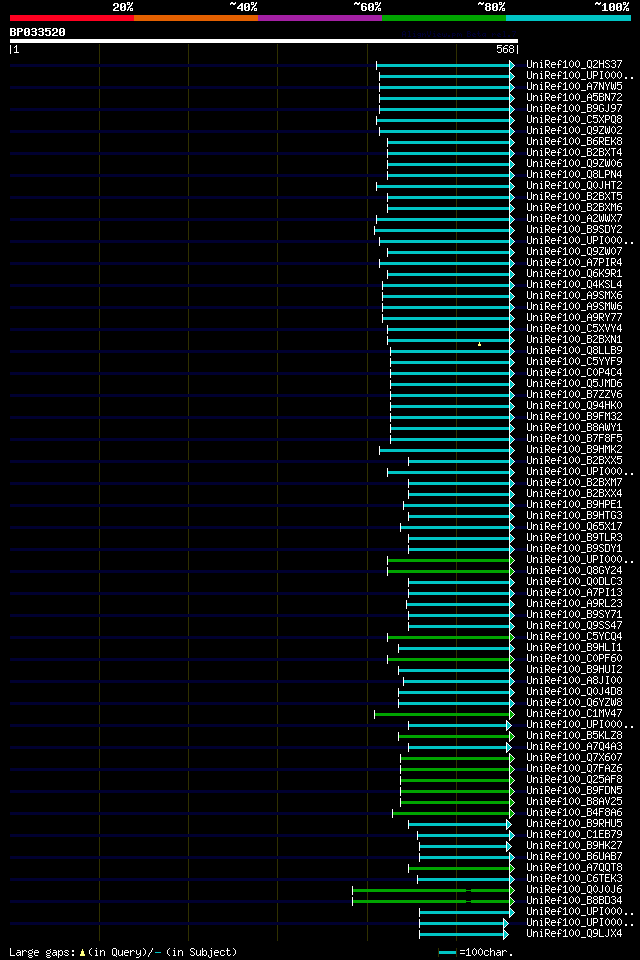Click the green alignment bar for UniRef100_Q0J0J6
640x960 pixels.
coord(434,890)
